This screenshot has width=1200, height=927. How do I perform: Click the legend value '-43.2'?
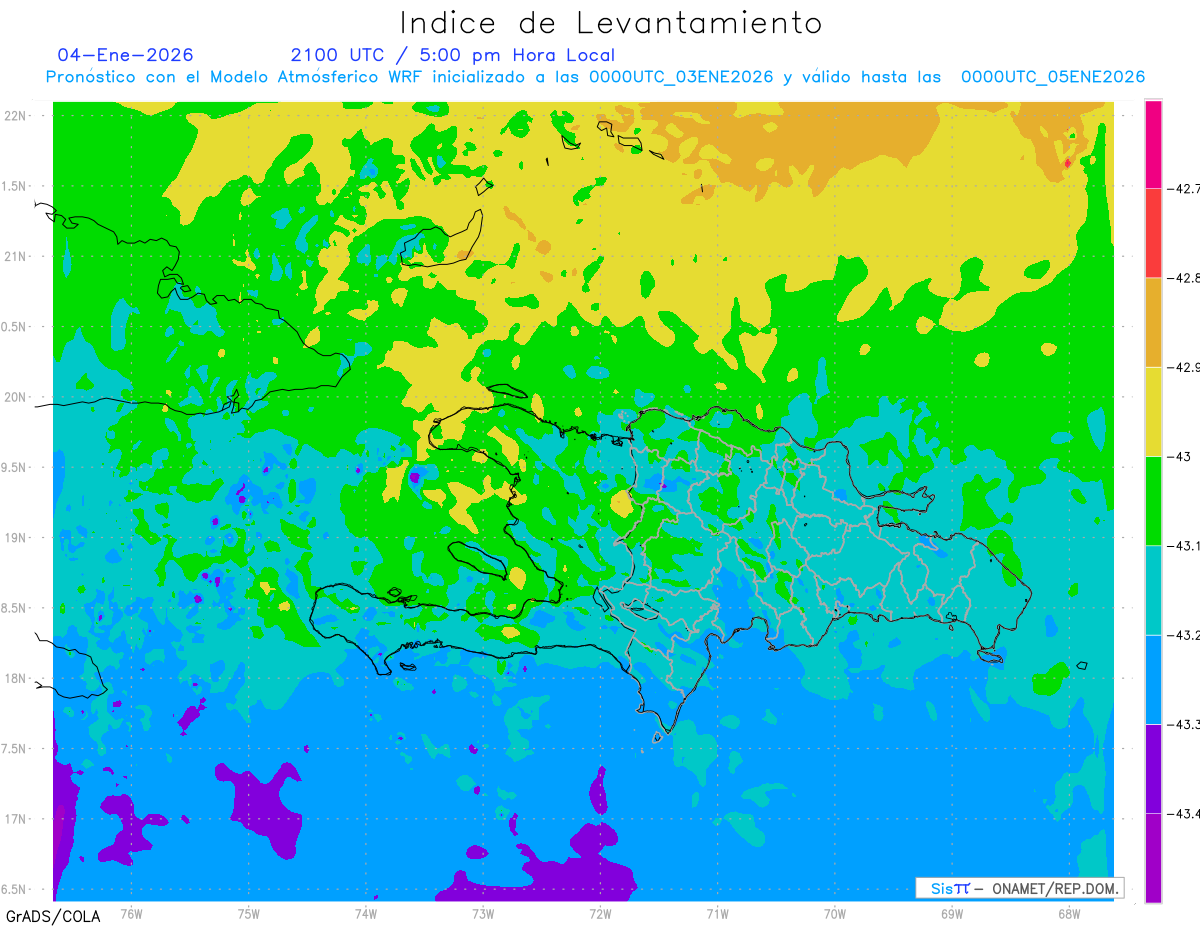click(1182, 635)
